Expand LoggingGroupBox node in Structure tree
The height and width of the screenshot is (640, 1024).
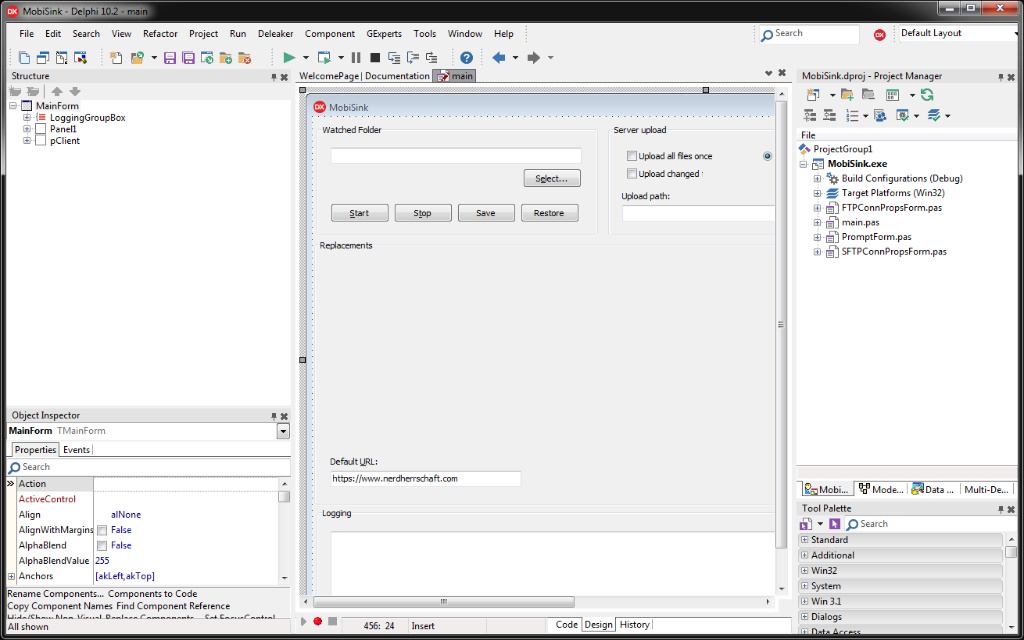pyautogui.click(x=27, y=118)
